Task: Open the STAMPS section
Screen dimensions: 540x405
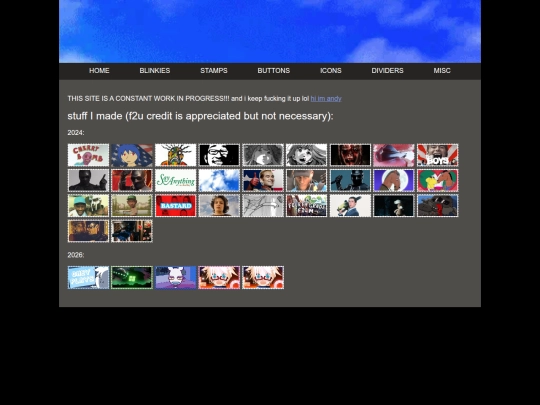Action: 214,71
